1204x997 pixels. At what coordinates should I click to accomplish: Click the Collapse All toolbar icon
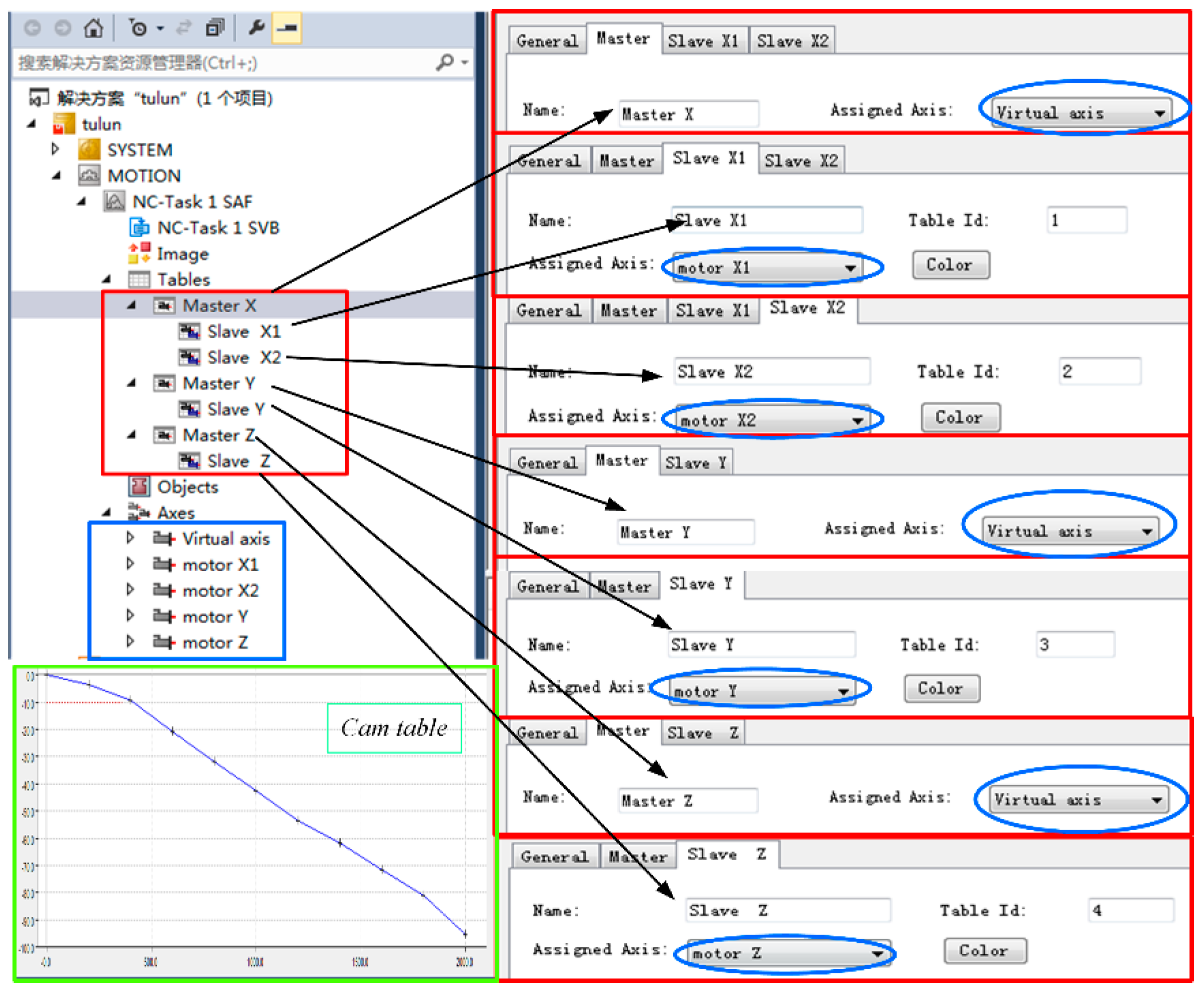click(214, 27)
